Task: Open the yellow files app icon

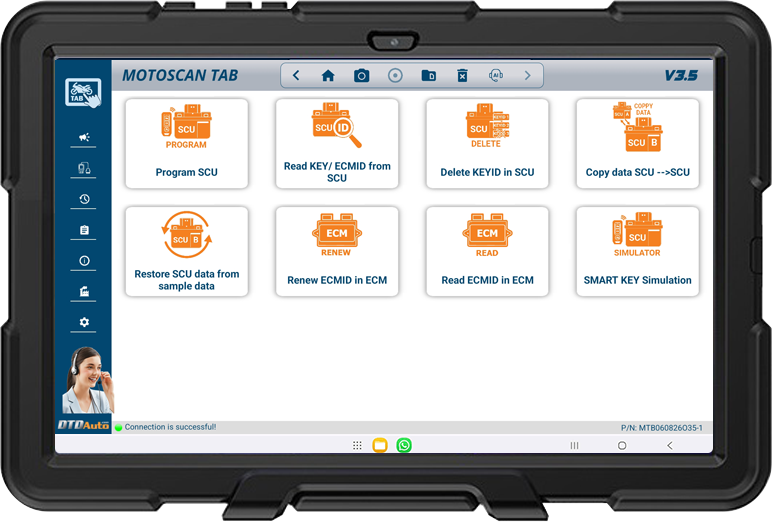Action: pyautogui.click(x=380, y=445)
